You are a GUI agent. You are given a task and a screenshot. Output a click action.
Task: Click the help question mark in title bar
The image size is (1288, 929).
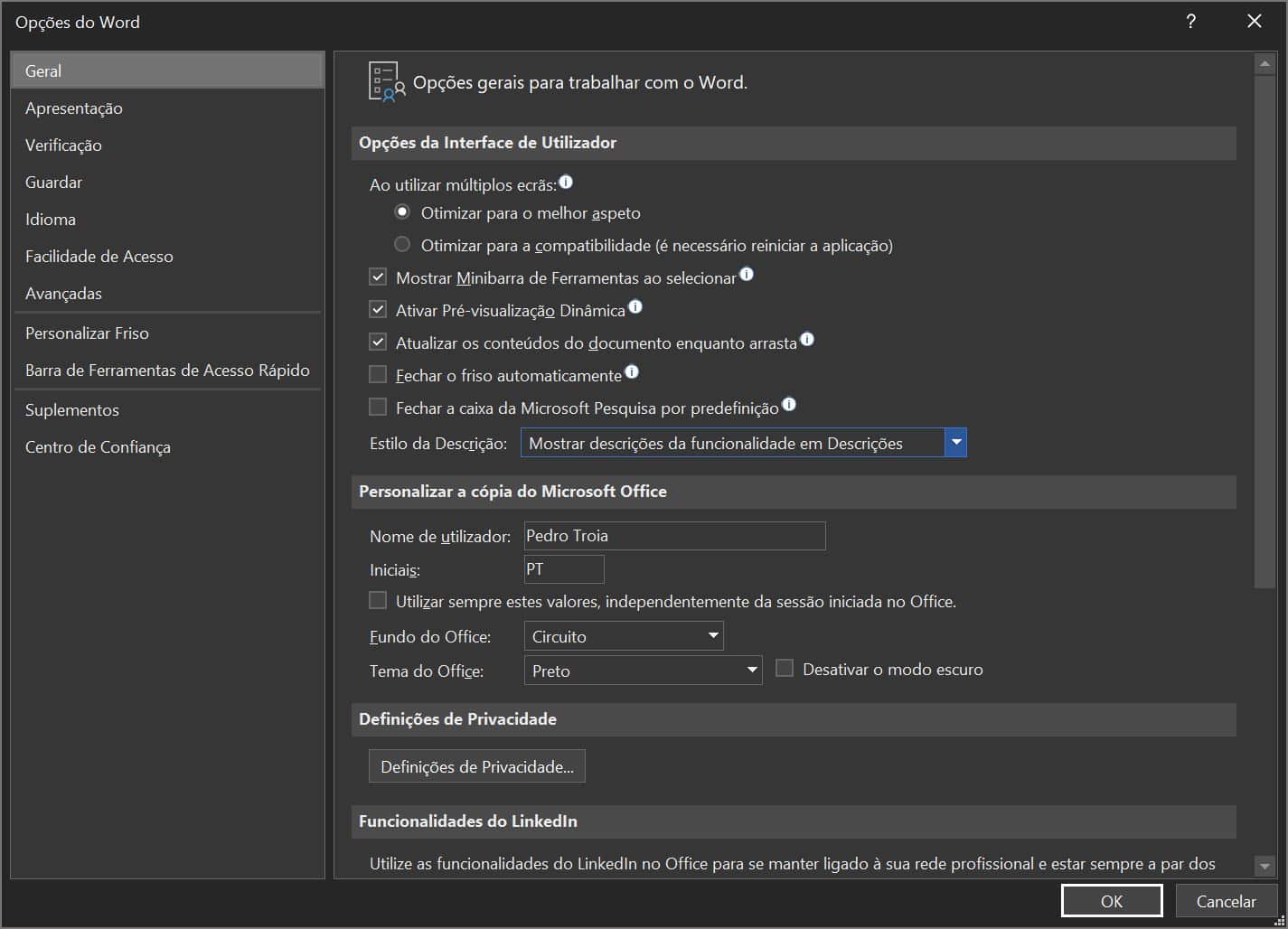pyautogui.click(x=1191, y=22)
